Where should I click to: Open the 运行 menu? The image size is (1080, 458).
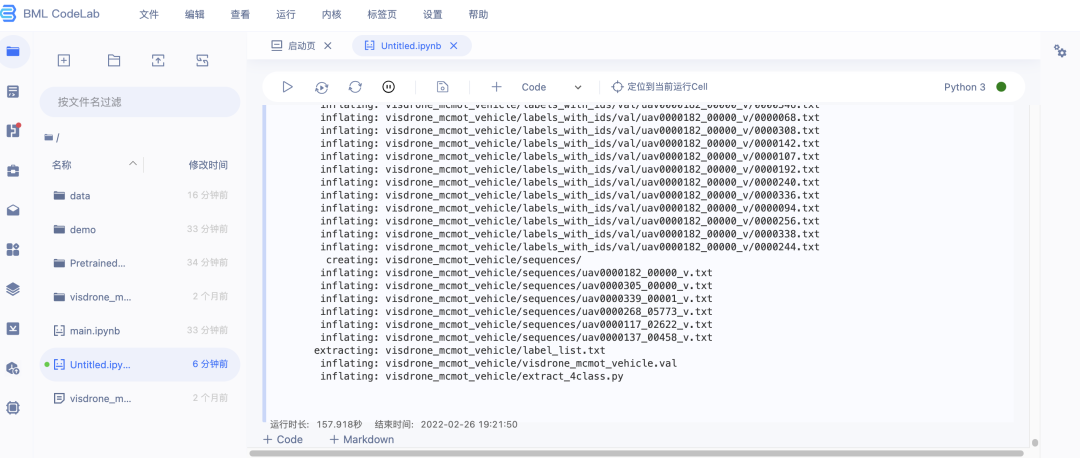click(286, 14)
